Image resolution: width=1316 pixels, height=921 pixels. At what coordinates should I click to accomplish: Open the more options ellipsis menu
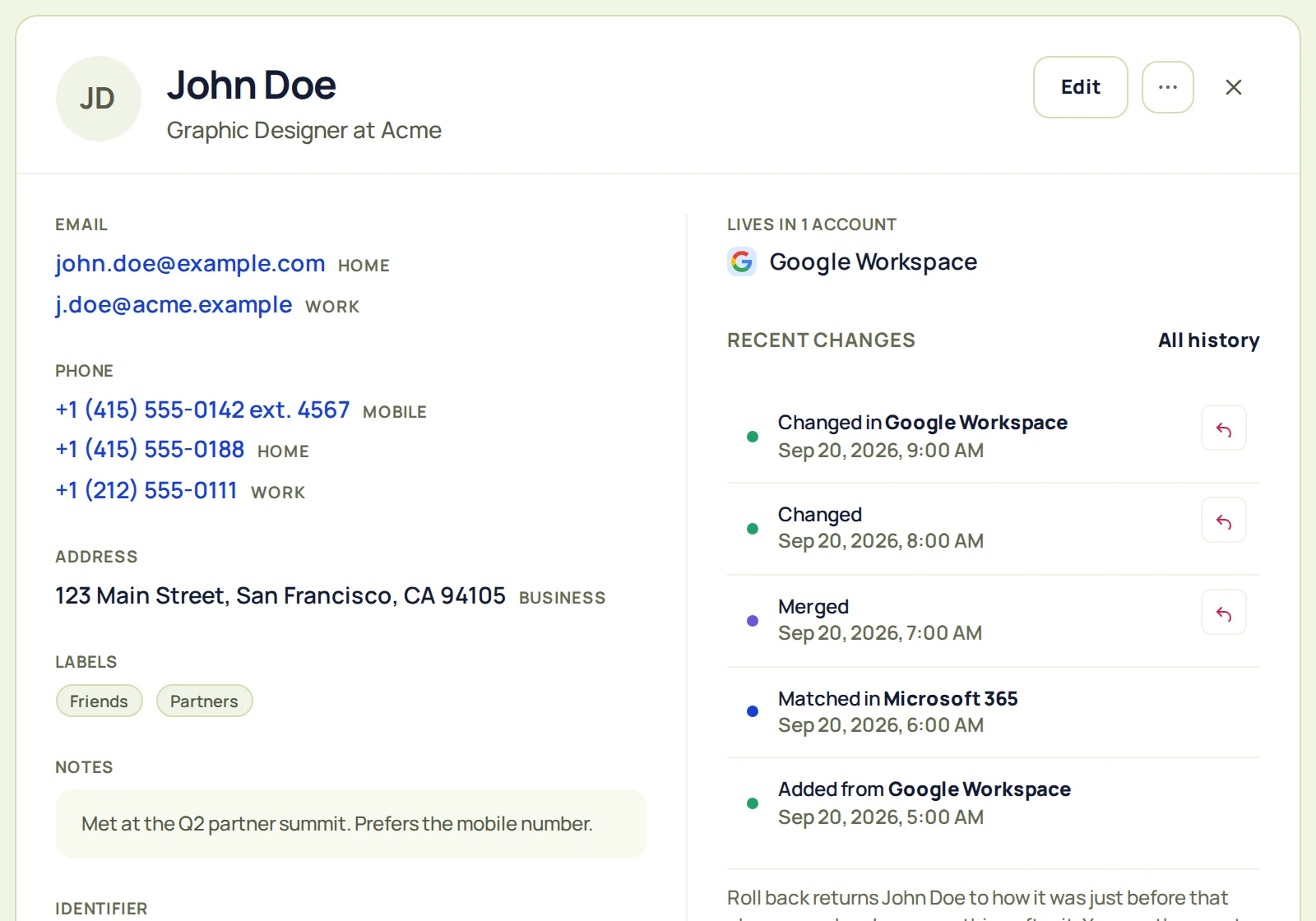1167,87
